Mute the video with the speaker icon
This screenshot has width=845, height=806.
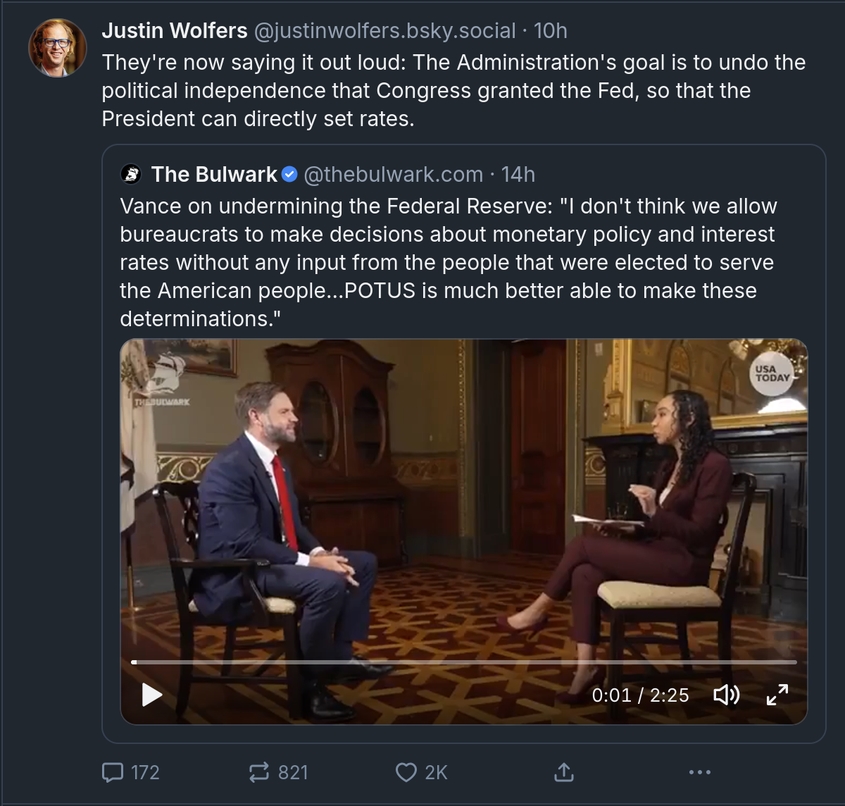click(x=726, y=694)
